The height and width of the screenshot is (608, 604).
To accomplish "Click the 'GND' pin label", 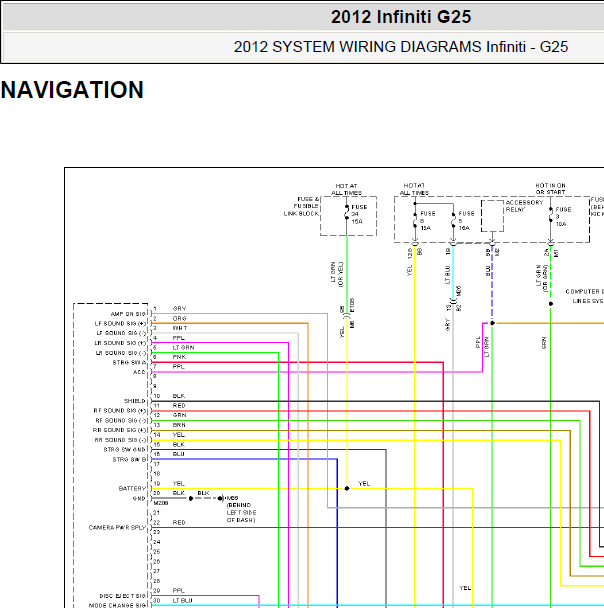I will 139,499.
